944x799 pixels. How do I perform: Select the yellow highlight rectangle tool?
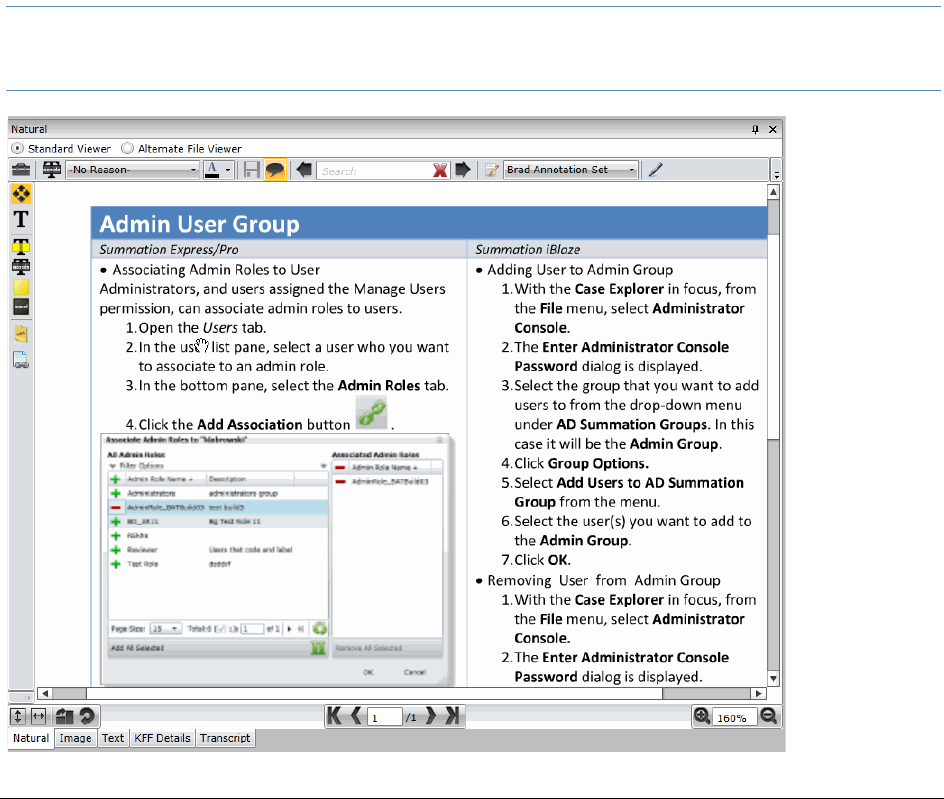pyautogui.click(x=21, y=287)
